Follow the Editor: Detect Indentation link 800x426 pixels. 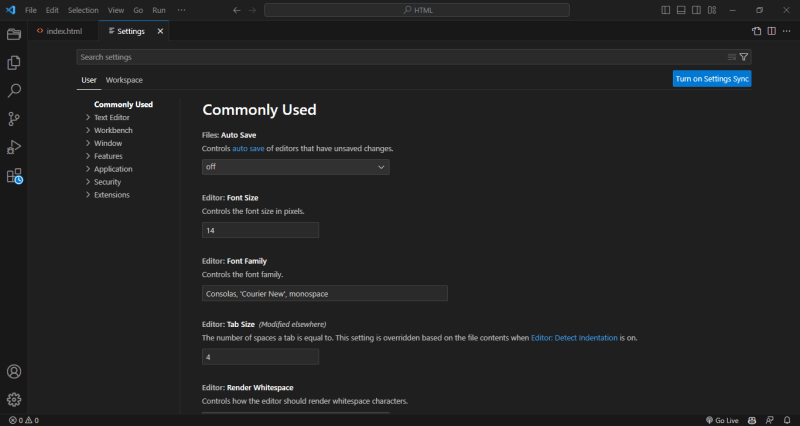pyautogui.click(x=574, y=338)
